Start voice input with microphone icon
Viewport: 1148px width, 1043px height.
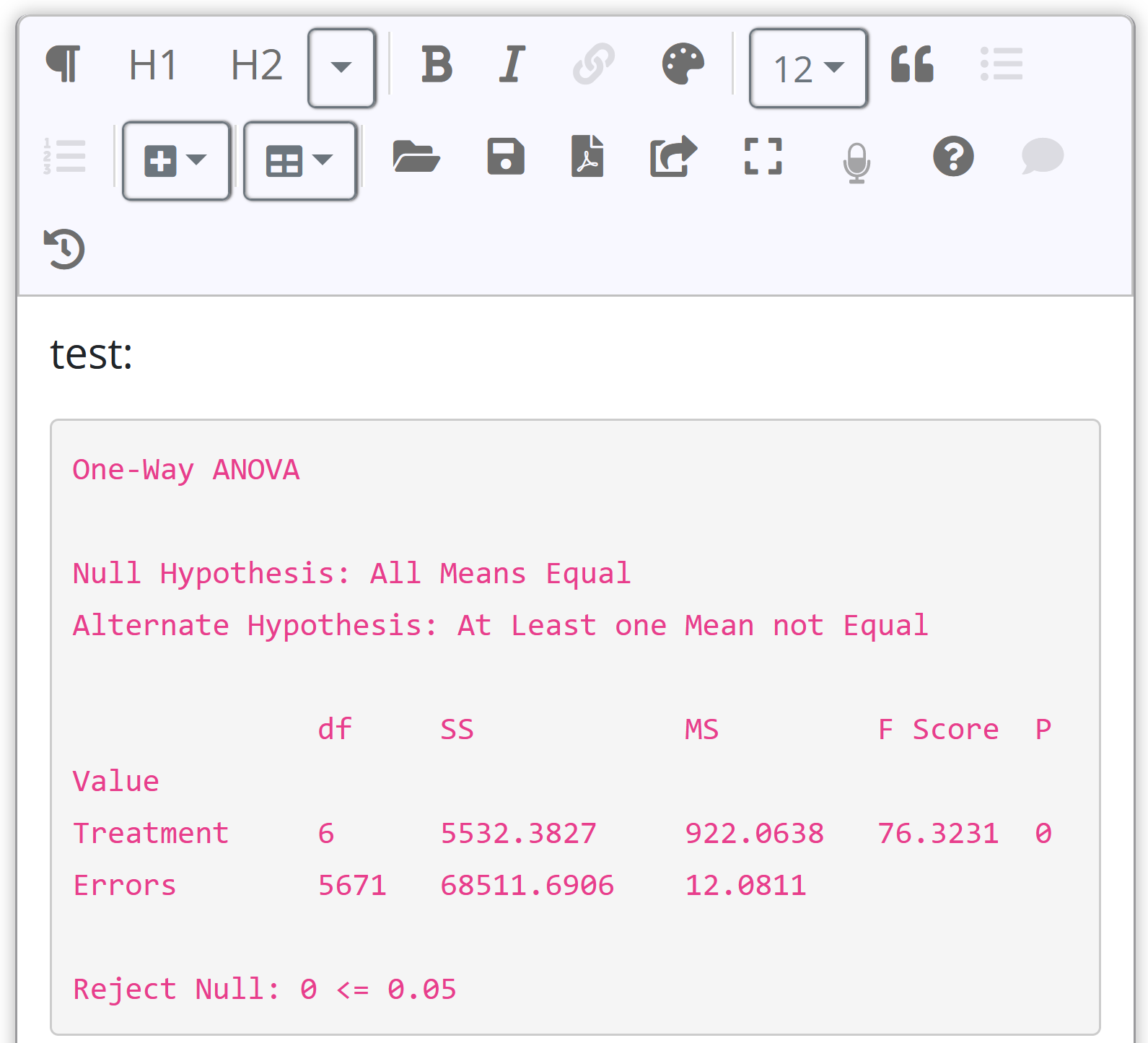click(x=856, y=163)
